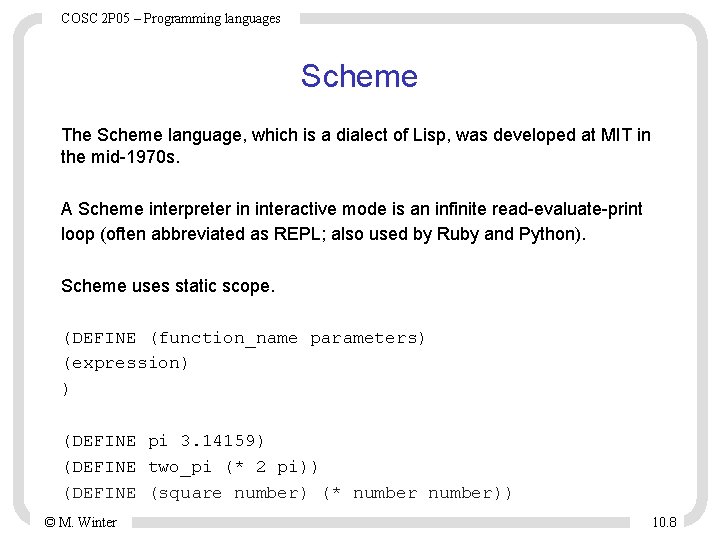Click the code line '(expression)'
720x540 pixels.
[x=126, y=364]
